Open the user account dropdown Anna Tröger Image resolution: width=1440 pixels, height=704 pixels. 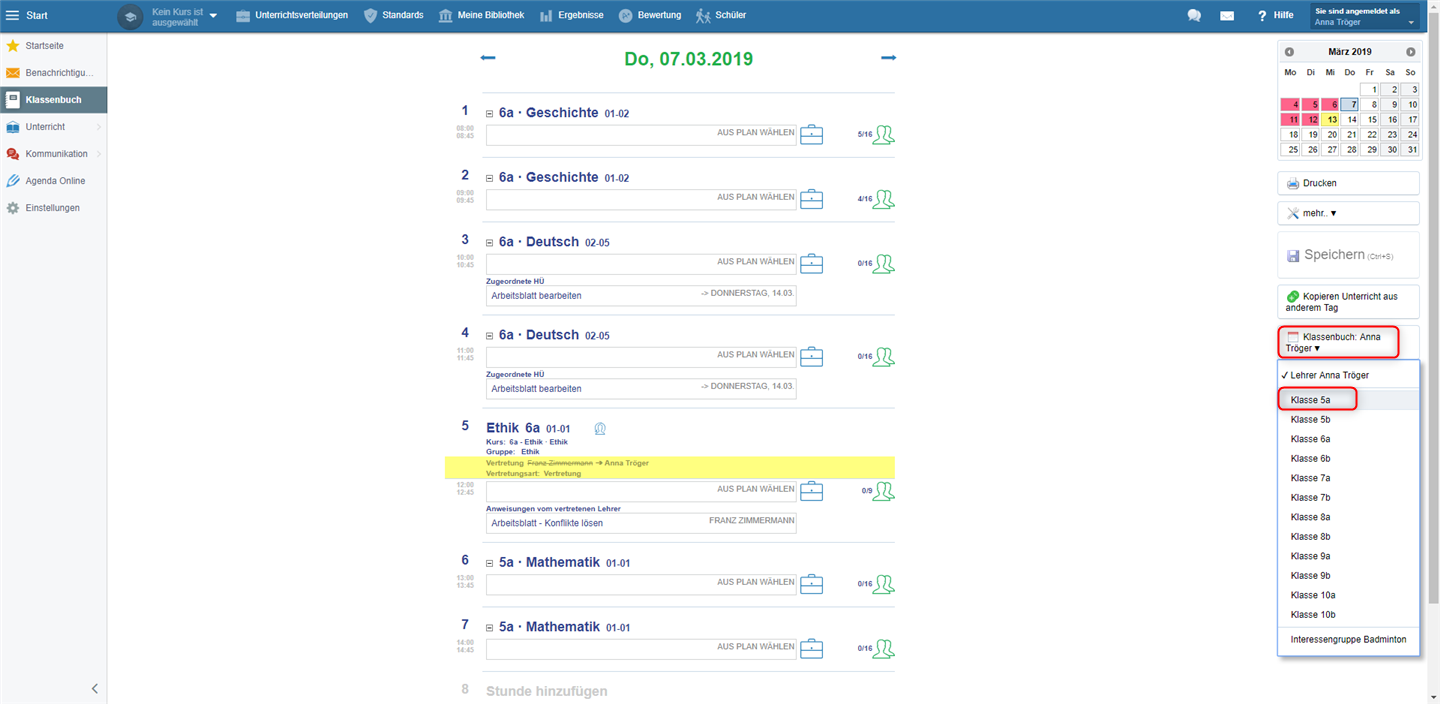tap(1365, 16)
